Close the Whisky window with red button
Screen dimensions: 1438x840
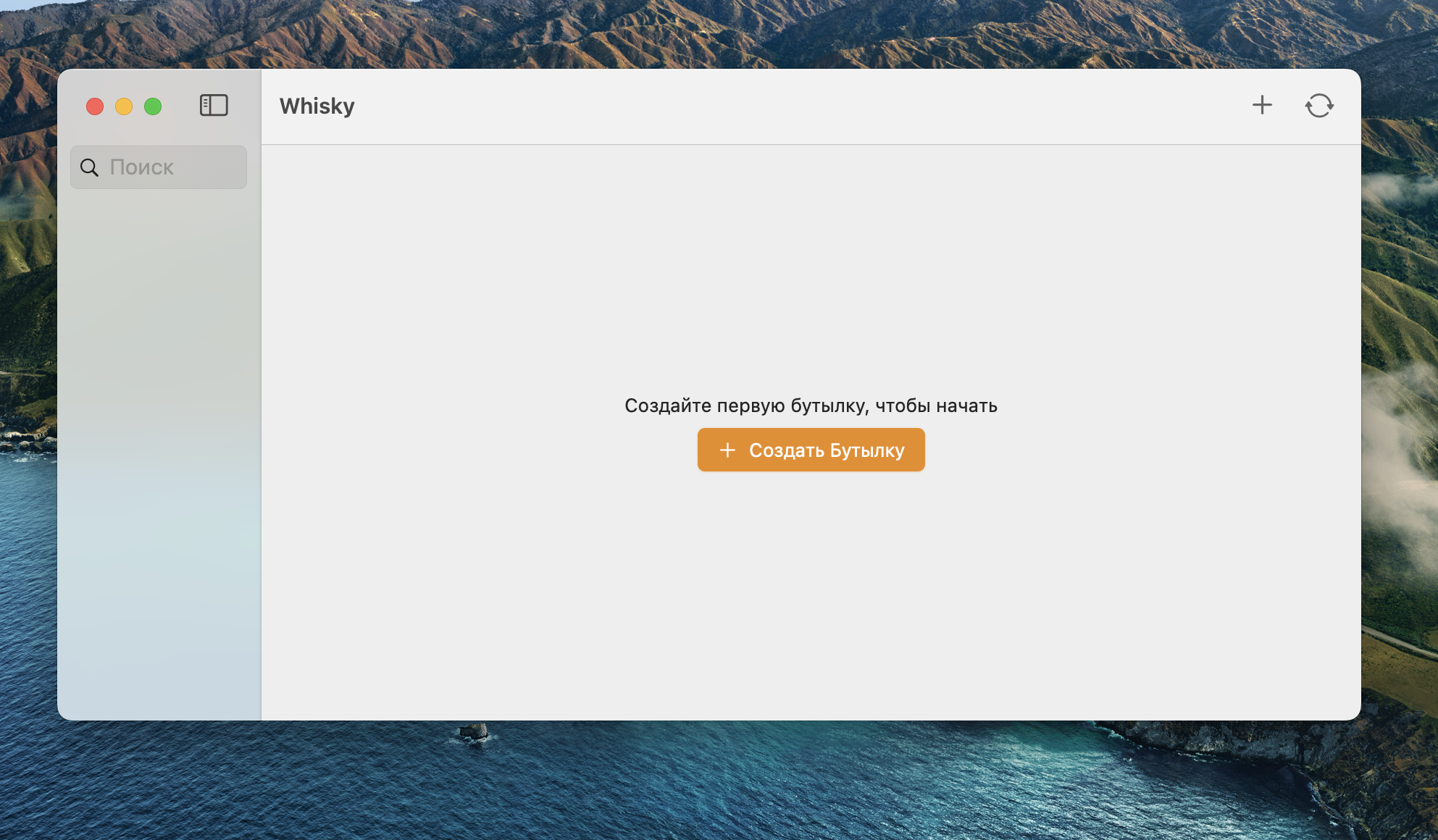point(95,106)
